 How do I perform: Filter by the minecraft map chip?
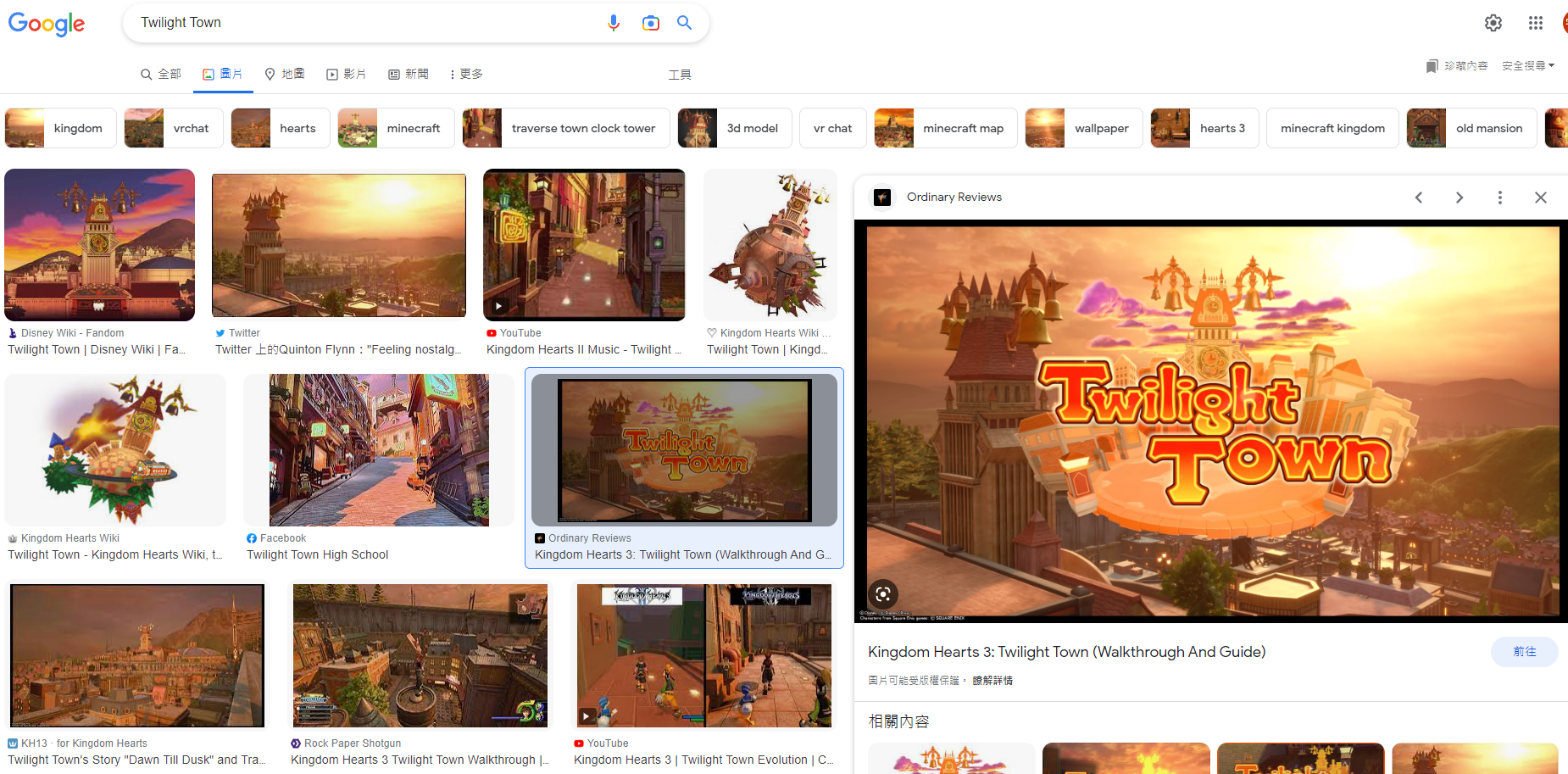pyautogui.click(x=946, y=128)
